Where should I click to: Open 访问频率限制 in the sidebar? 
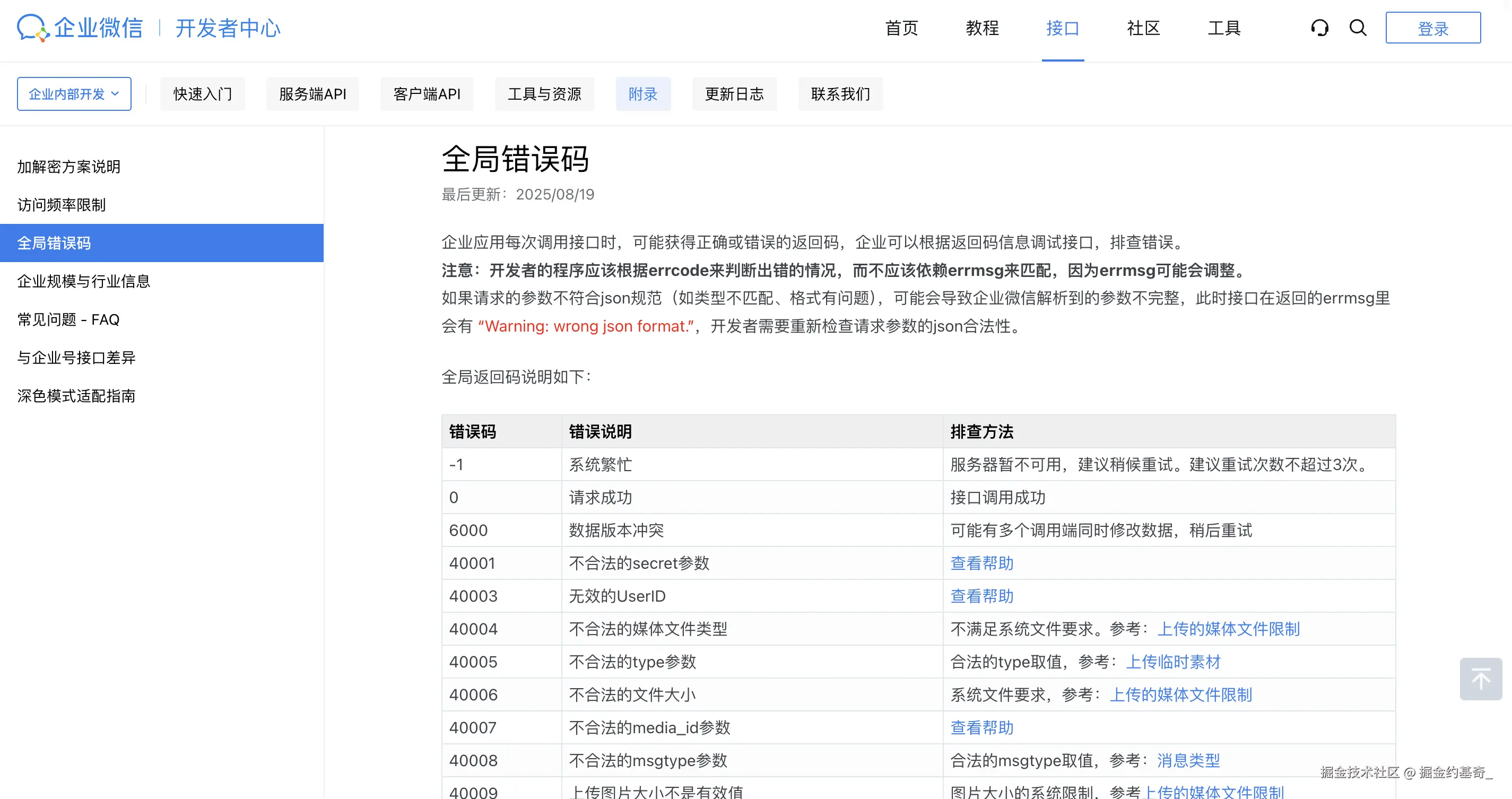[61, 205]
